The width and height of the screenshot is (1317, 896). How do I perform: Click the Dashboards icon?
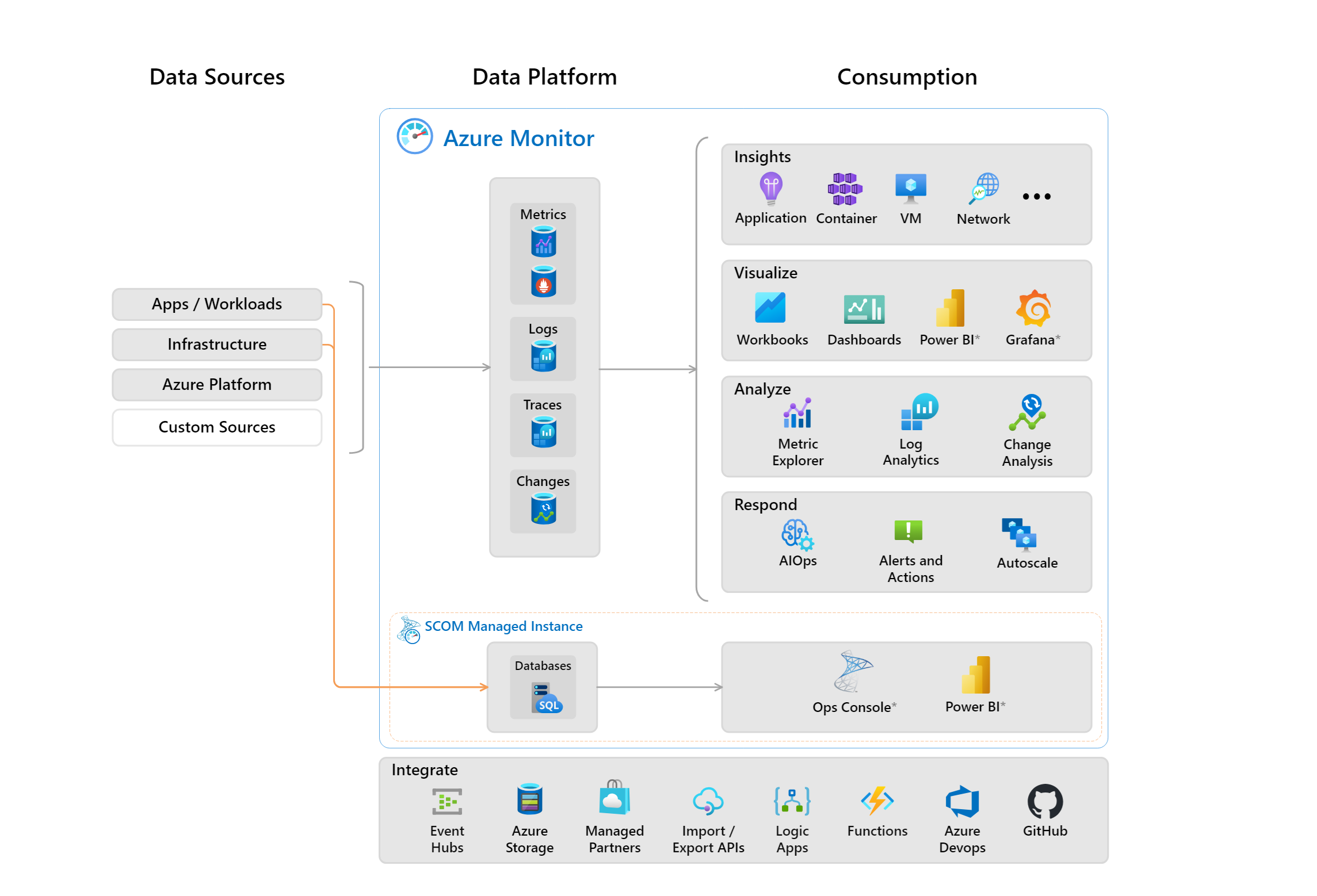point(864,309)
